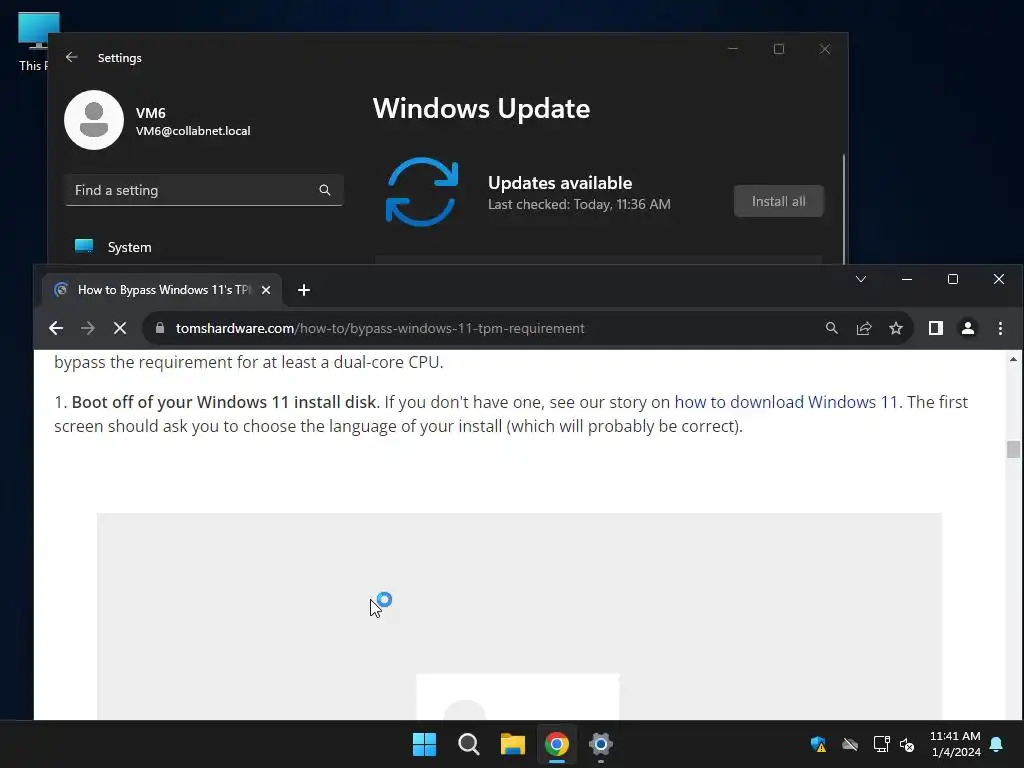
Task: Click the Find a setting search box
Action: tap(204, 190)
